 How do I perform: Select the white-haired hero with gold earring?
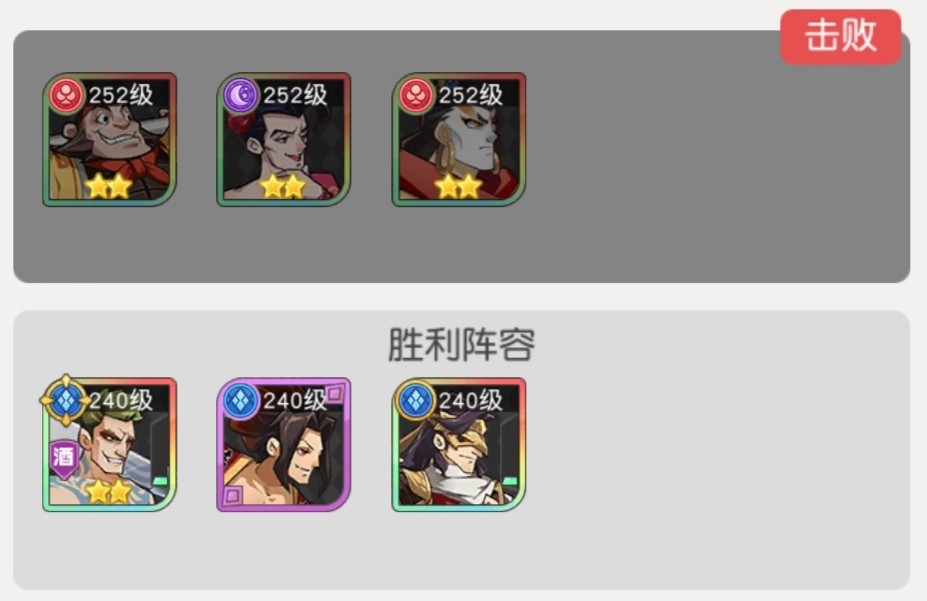coord(459,139)
